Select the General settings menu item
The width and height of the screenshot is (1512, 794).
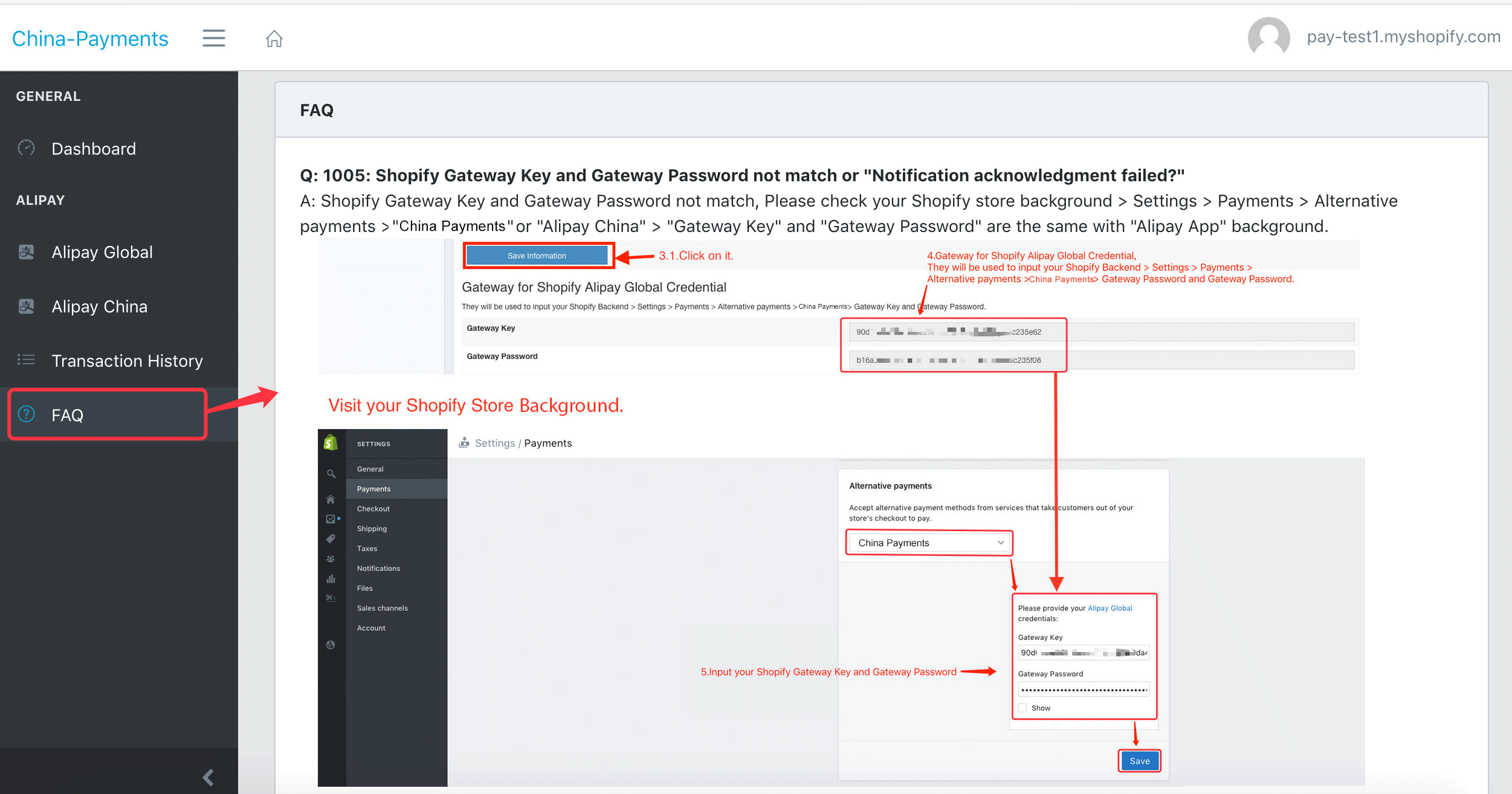(370, 469)
